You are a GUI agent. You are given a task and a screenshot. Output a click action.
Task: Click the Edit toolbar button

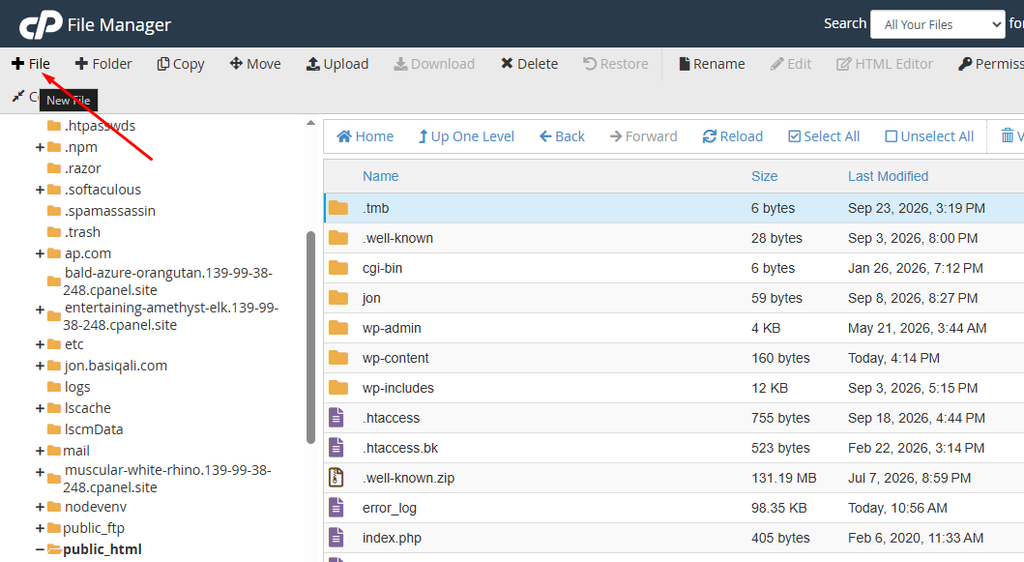click(x=791, y=64)
